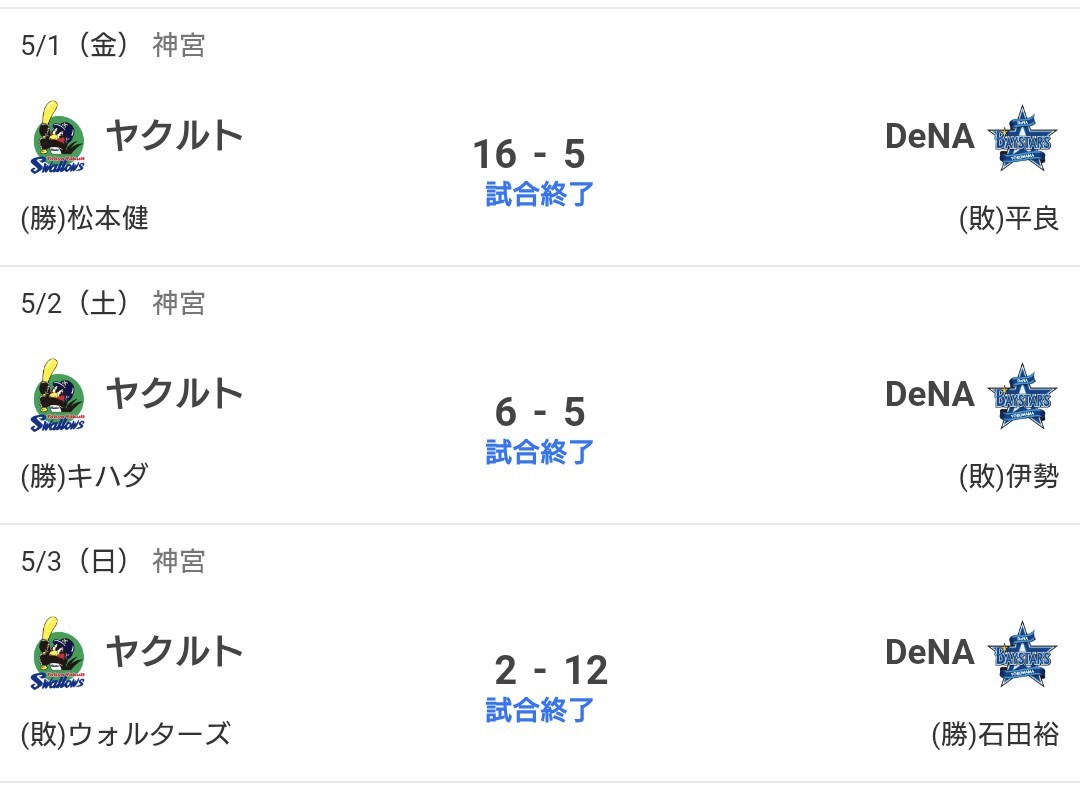The height and width of the screenshot is (802, 1080).
Task: Click 試合終了 under the 16 - 5 score
Action: [539, 194]
